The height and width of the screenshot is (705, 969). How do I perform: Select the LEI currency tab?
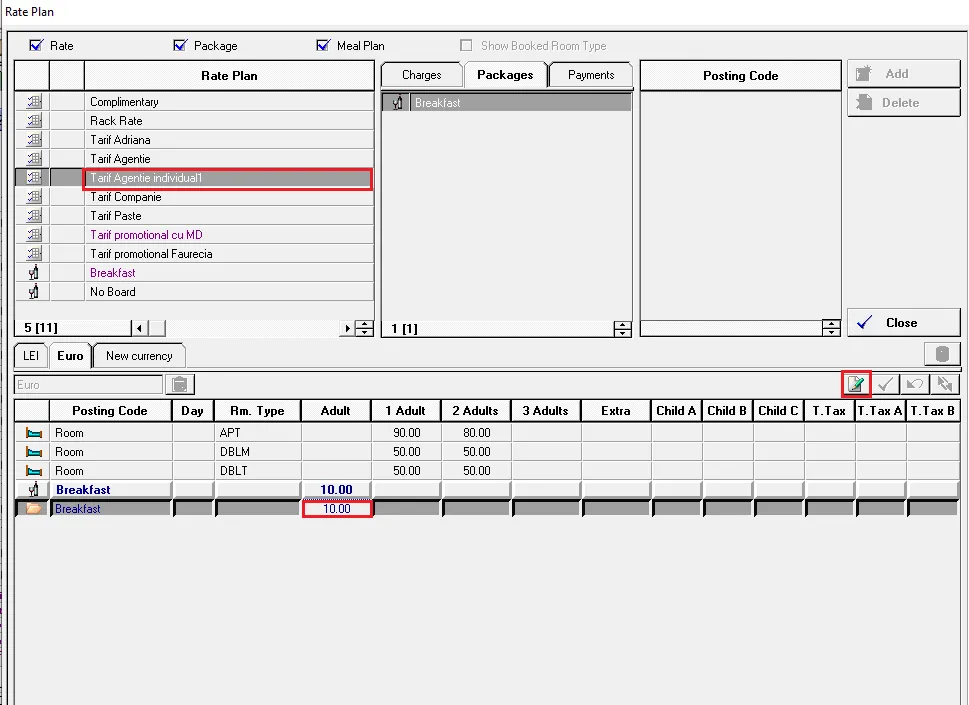(31, 356)
